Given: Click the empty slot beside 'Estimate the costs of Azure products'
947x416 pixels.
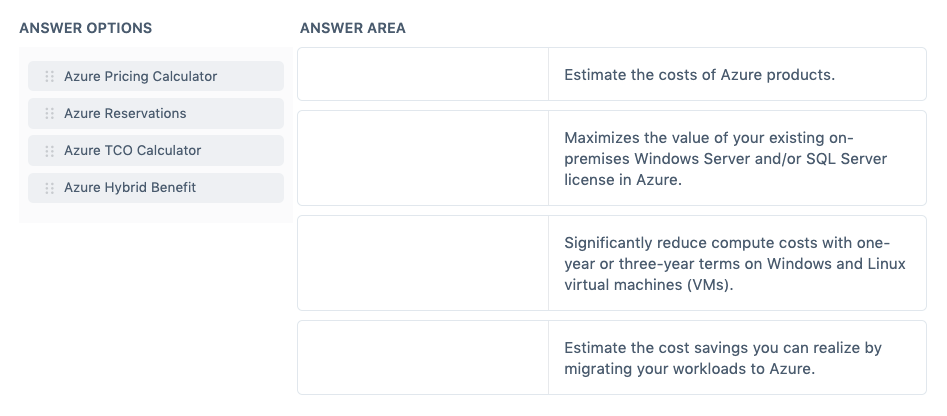Looking at the screenshot, I should [x=423, y=74].
